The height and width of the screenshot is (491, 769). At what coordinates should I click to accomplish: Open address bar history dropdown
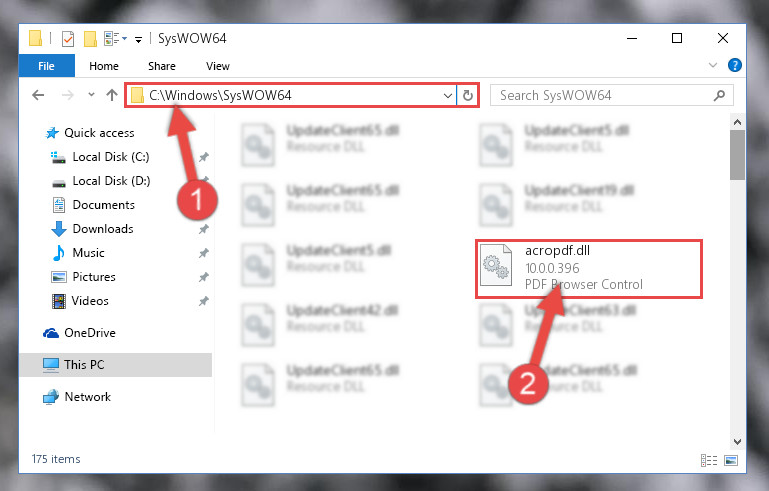pos(447,96)
